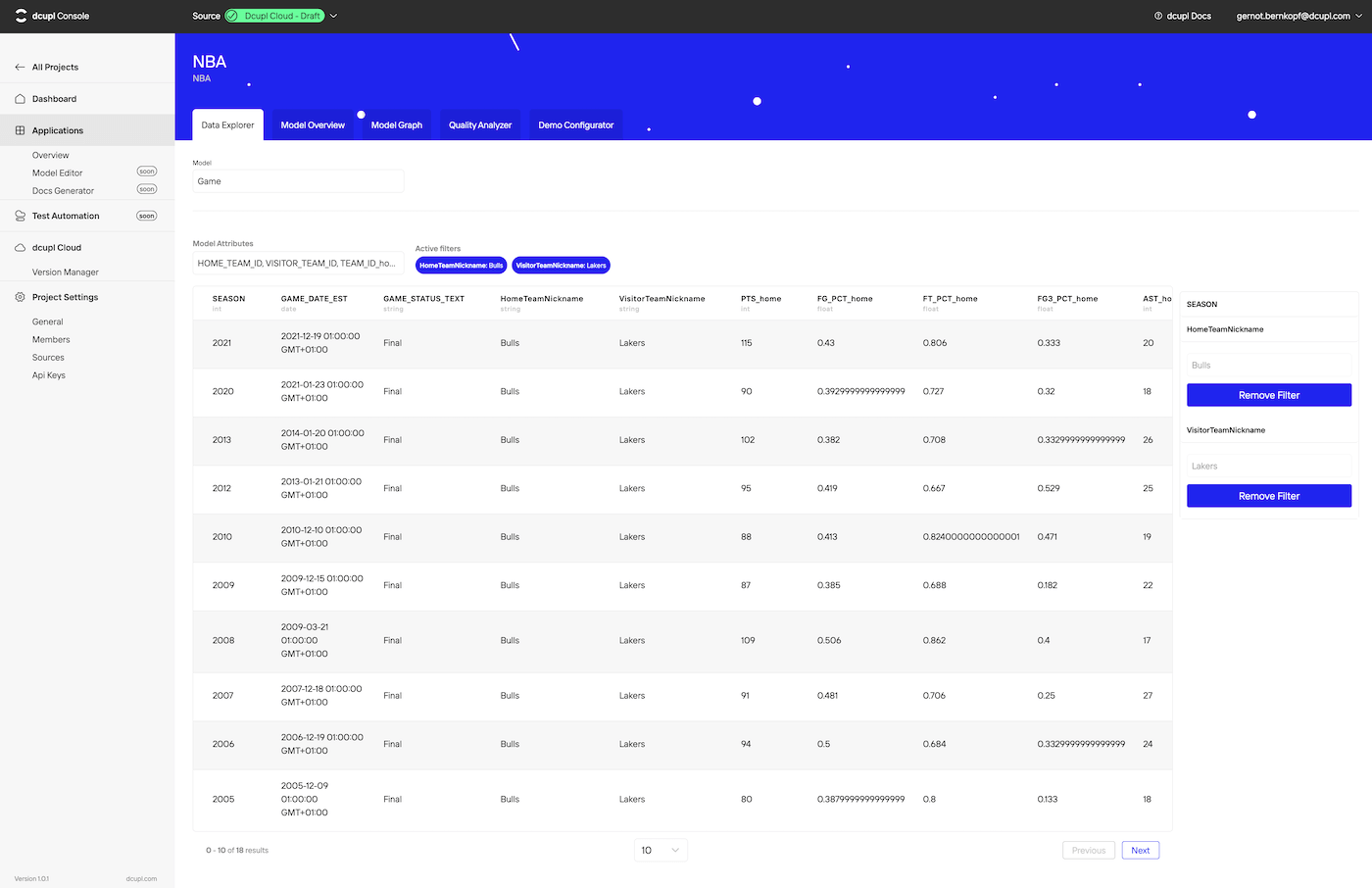The image size is (1372, 888).
Task: Click the Applications grid icon
Action: click(20, 130)
